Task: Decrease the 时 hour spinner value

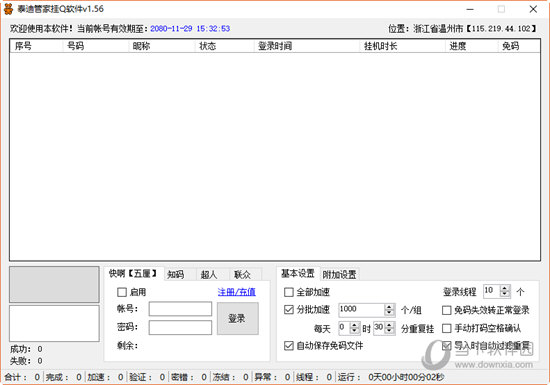Action: point(354,331)
